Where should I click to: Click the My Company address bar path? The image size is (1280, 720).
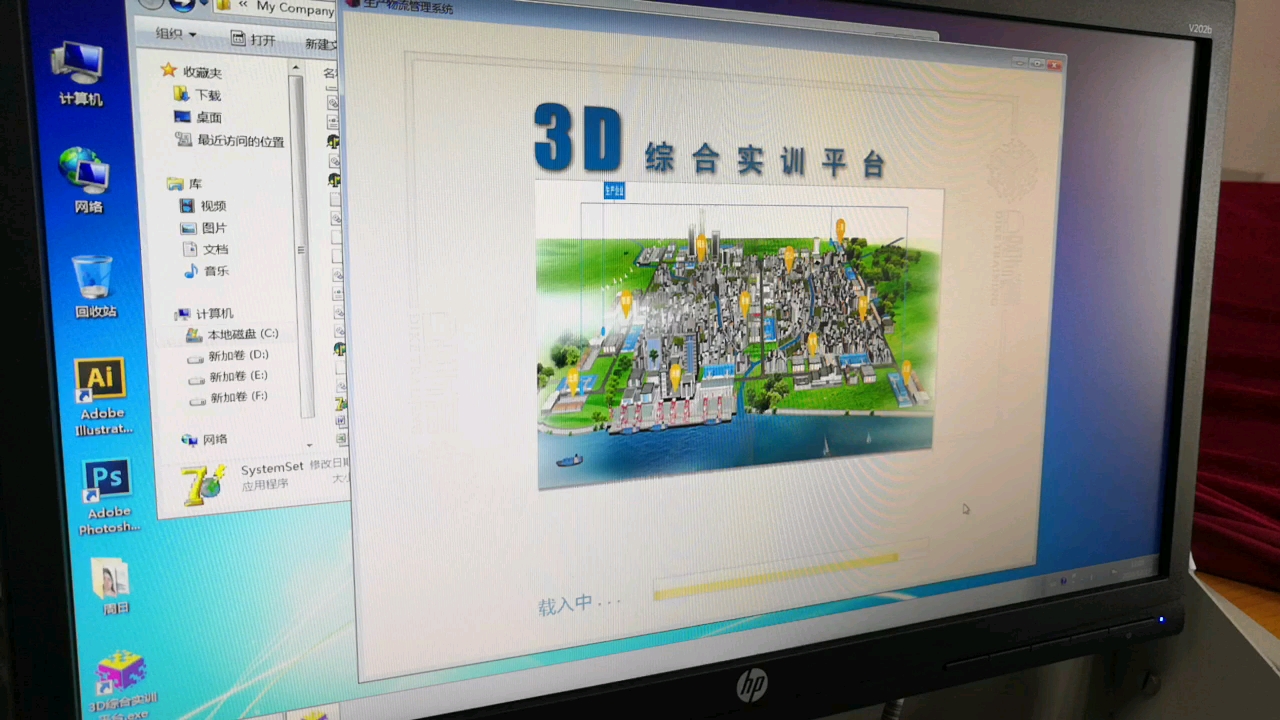tap(294, 8)
